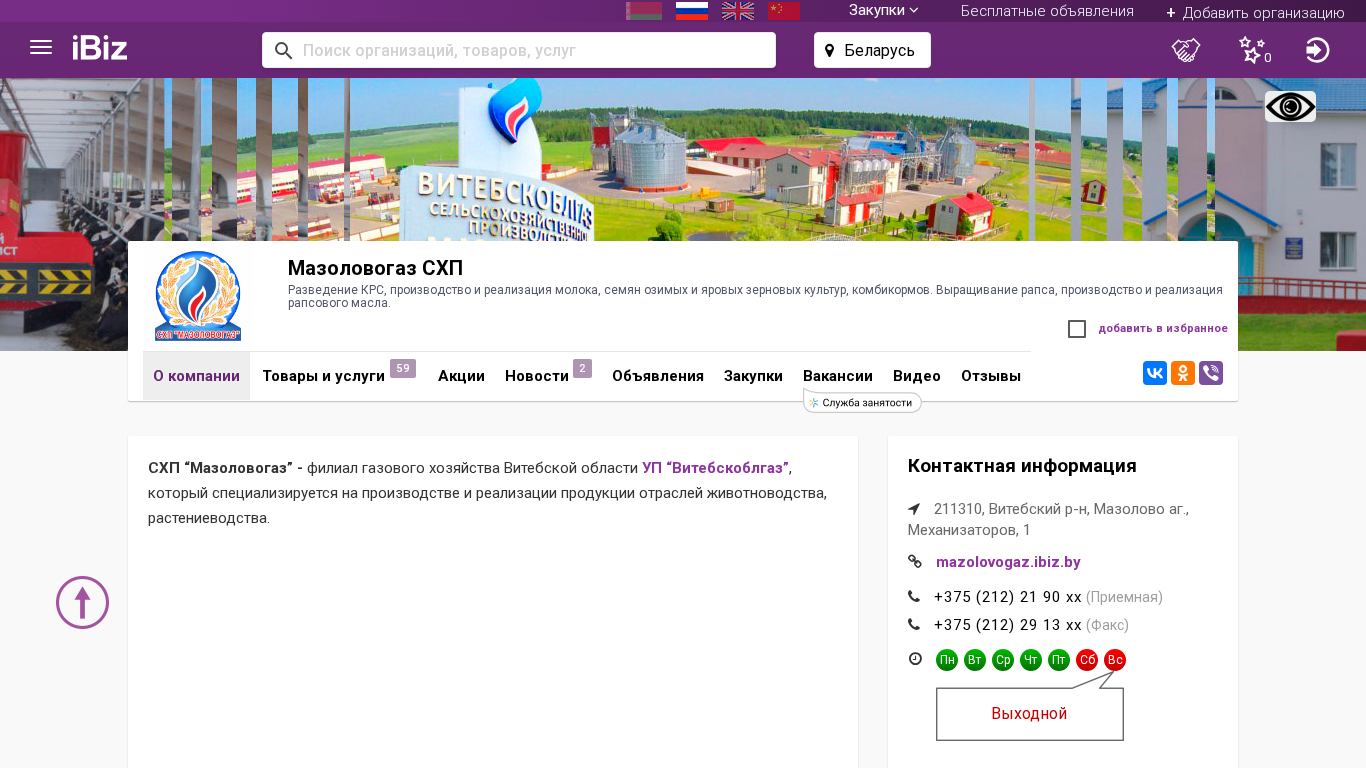This screenshot has width=1366, height=768.
Task: Click the scroll-to-top arrow button
Action: [x=82, y=603]
